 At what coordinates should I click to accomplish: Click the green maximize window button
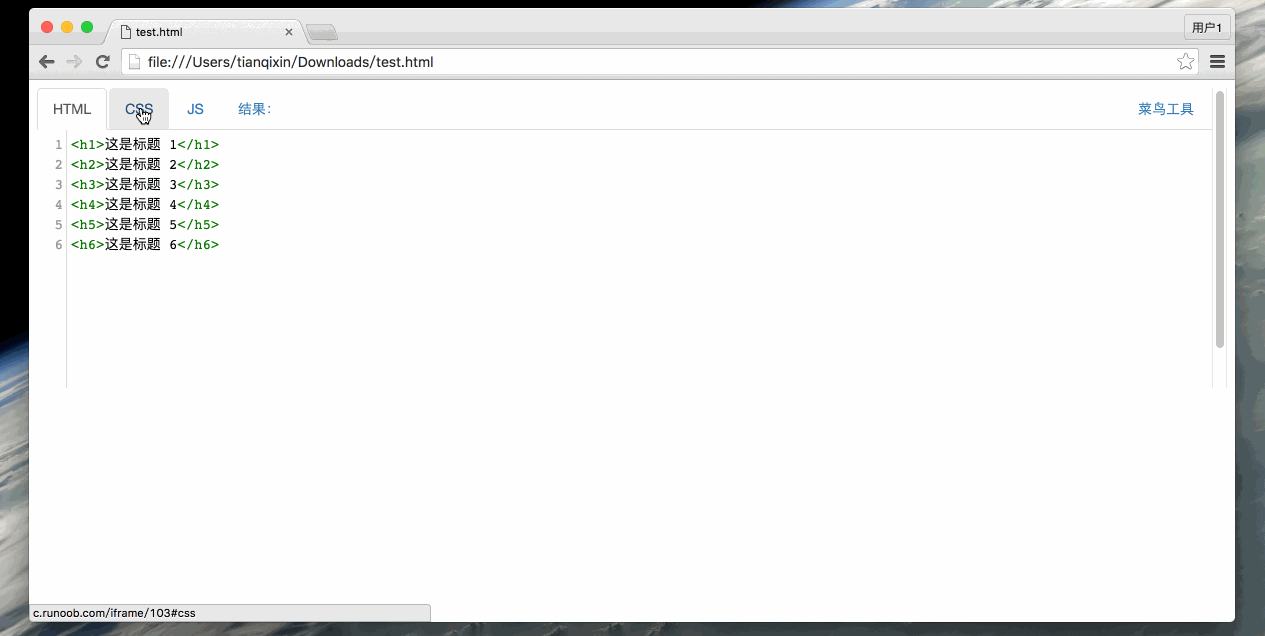click(x=87, y=27)
